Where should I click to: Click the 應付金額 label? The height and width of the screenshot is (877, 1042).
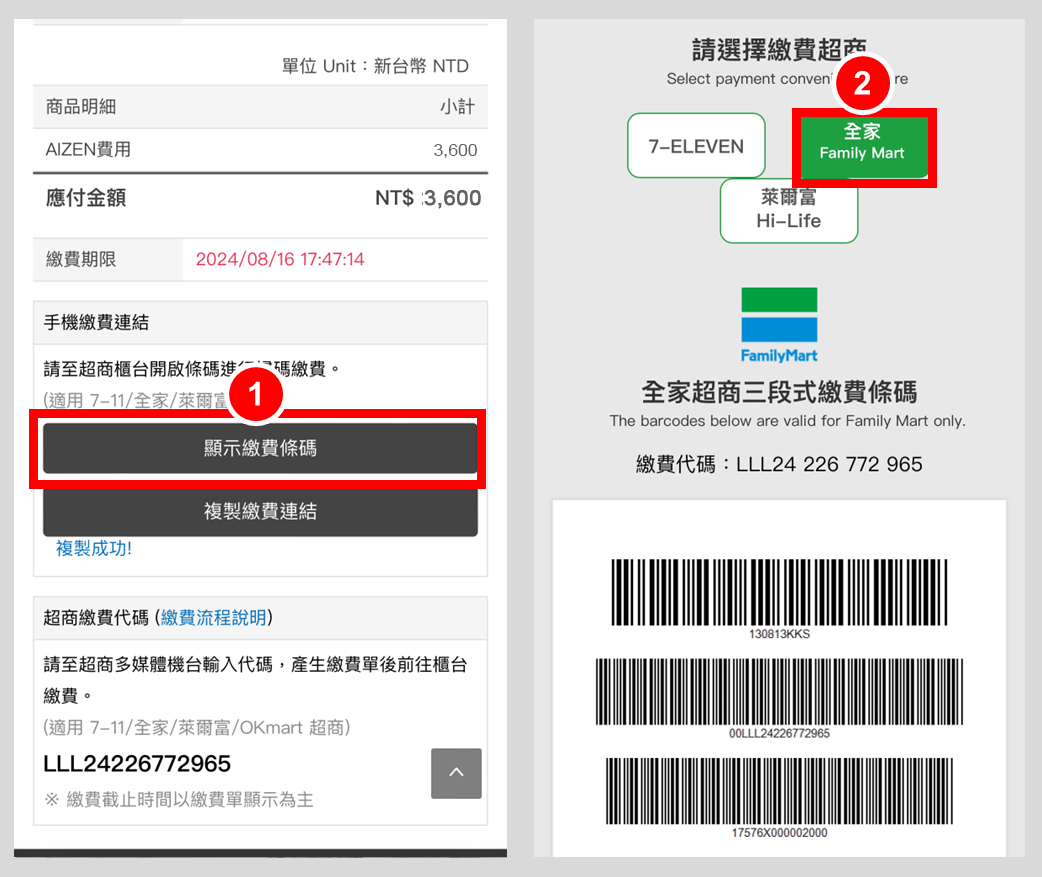[x=86, y=197]
